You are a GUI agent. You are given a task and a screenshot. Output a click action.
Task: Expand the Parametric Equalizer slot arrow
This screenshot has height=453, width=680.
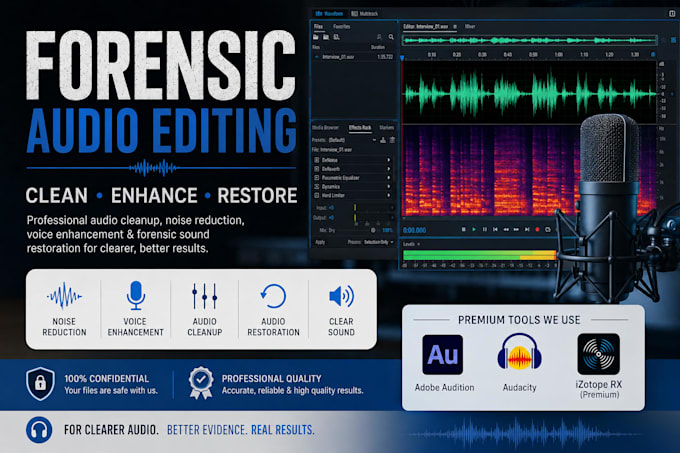[389, 178]
